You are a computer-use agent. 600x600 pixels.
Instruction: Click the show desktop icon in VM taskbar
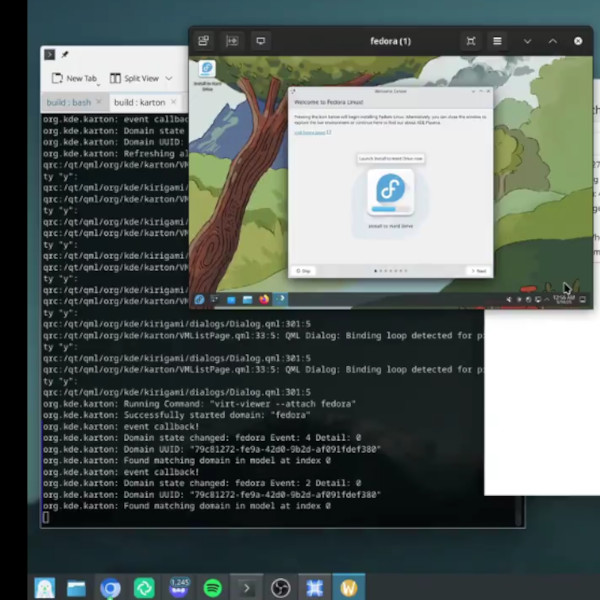(582, 300)
